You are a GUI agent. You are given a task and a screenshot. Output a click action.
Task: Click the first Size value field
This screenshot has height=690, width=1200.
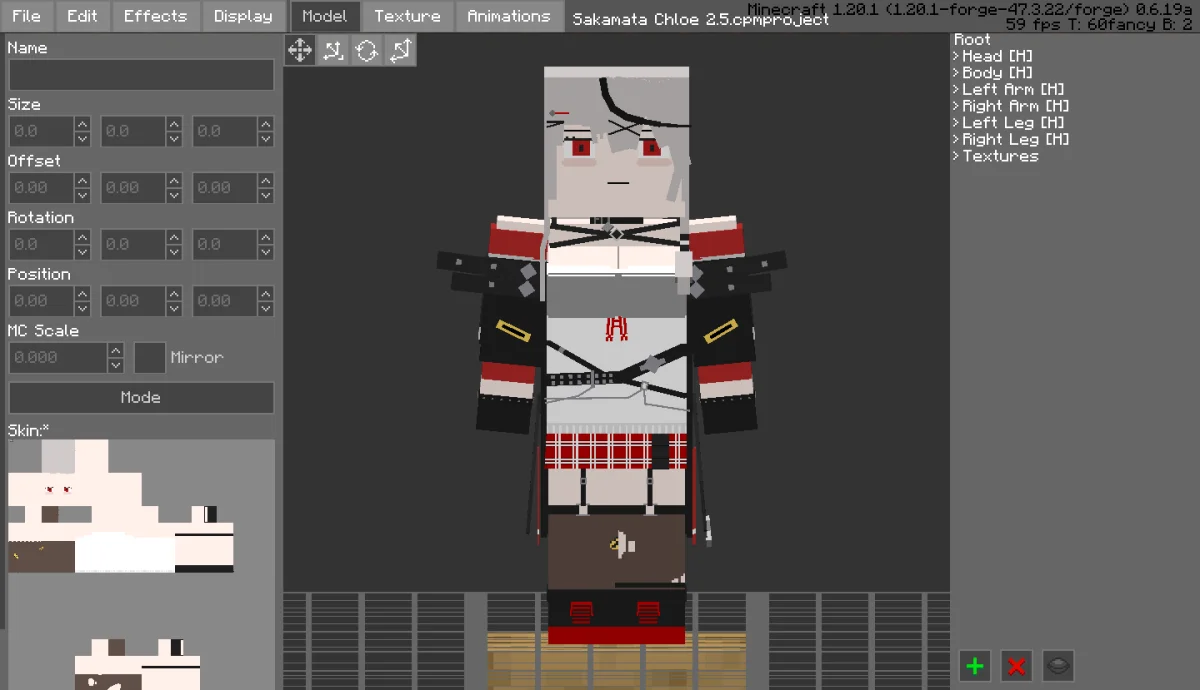41,131
